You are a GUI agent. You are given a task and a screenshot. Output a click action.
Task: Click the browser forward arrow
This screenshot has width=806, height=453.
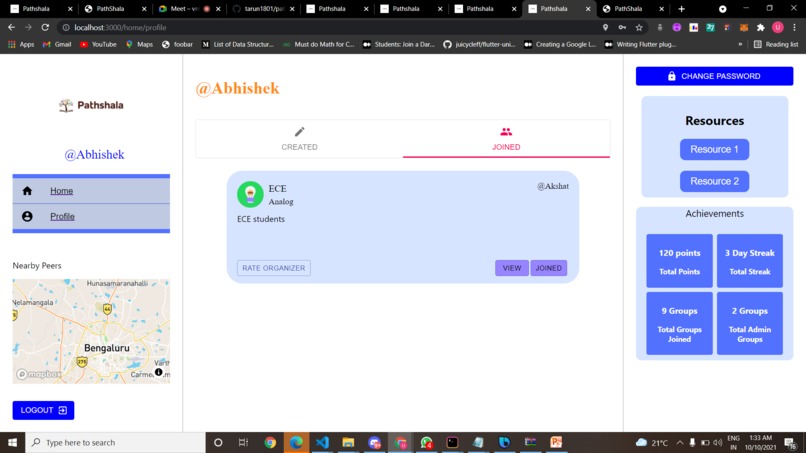[x=28, y=27]
